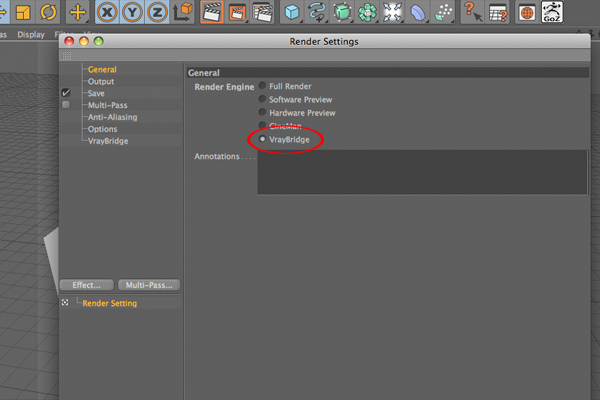
Task: Open Anti-Aliasing settings page
Action: coord(112,117)
